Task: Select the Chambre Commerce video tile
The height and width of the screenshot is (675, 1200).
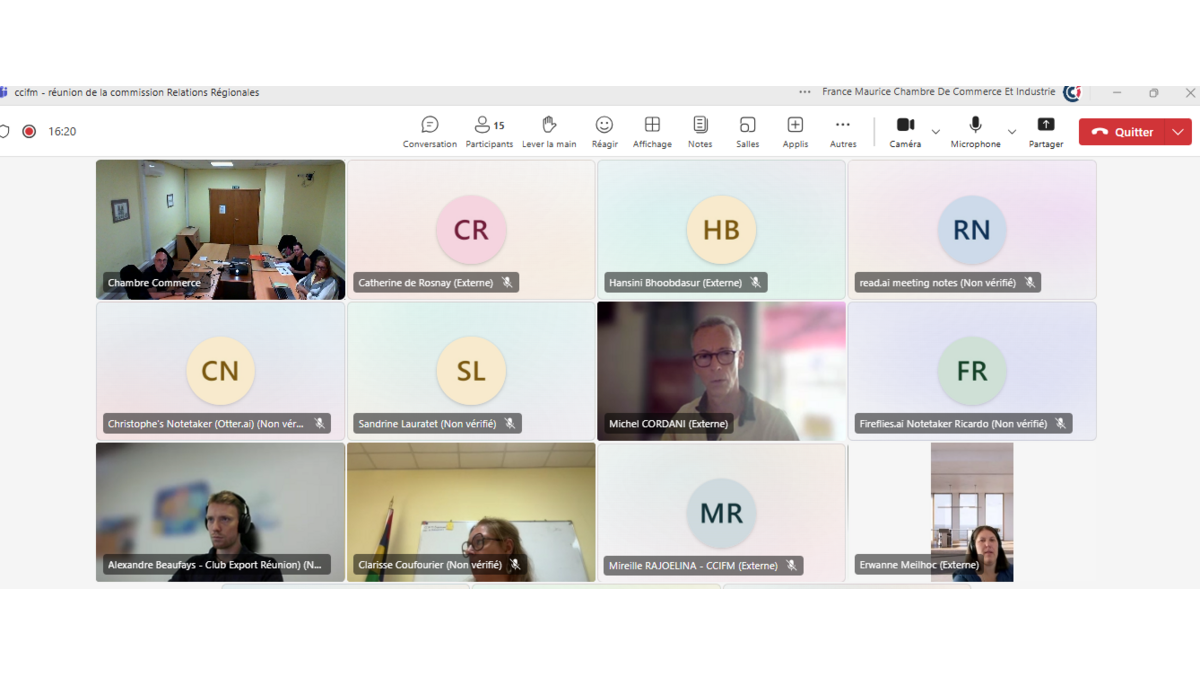Action: (220, 229)
